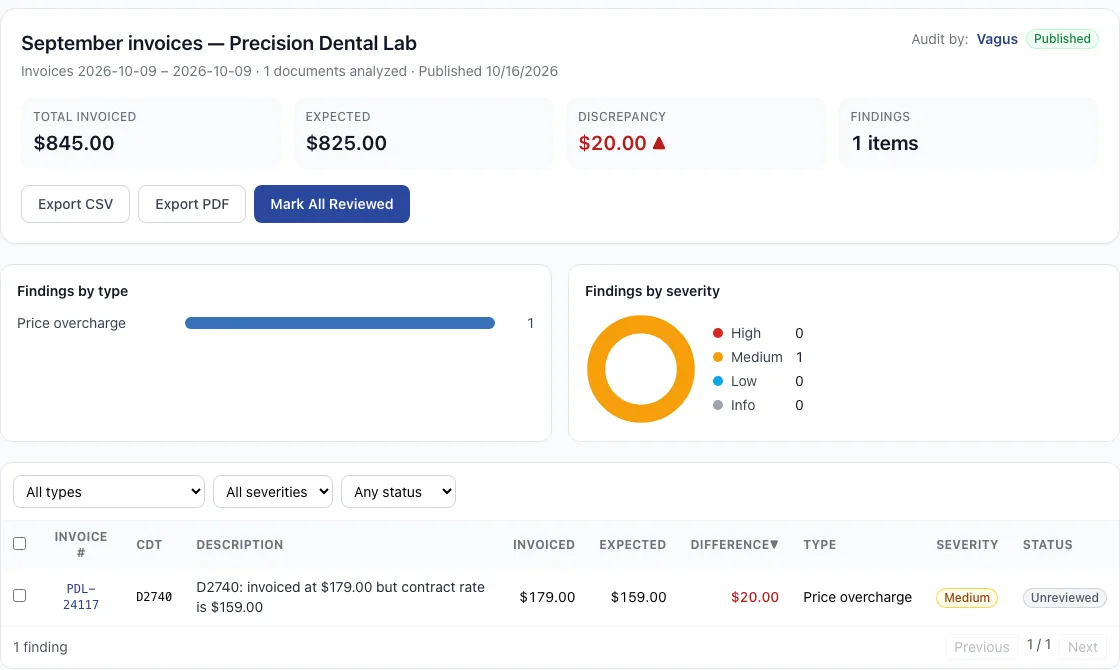Click the red High legend dot
The image size is (1120, 670).
click(718, 333)
